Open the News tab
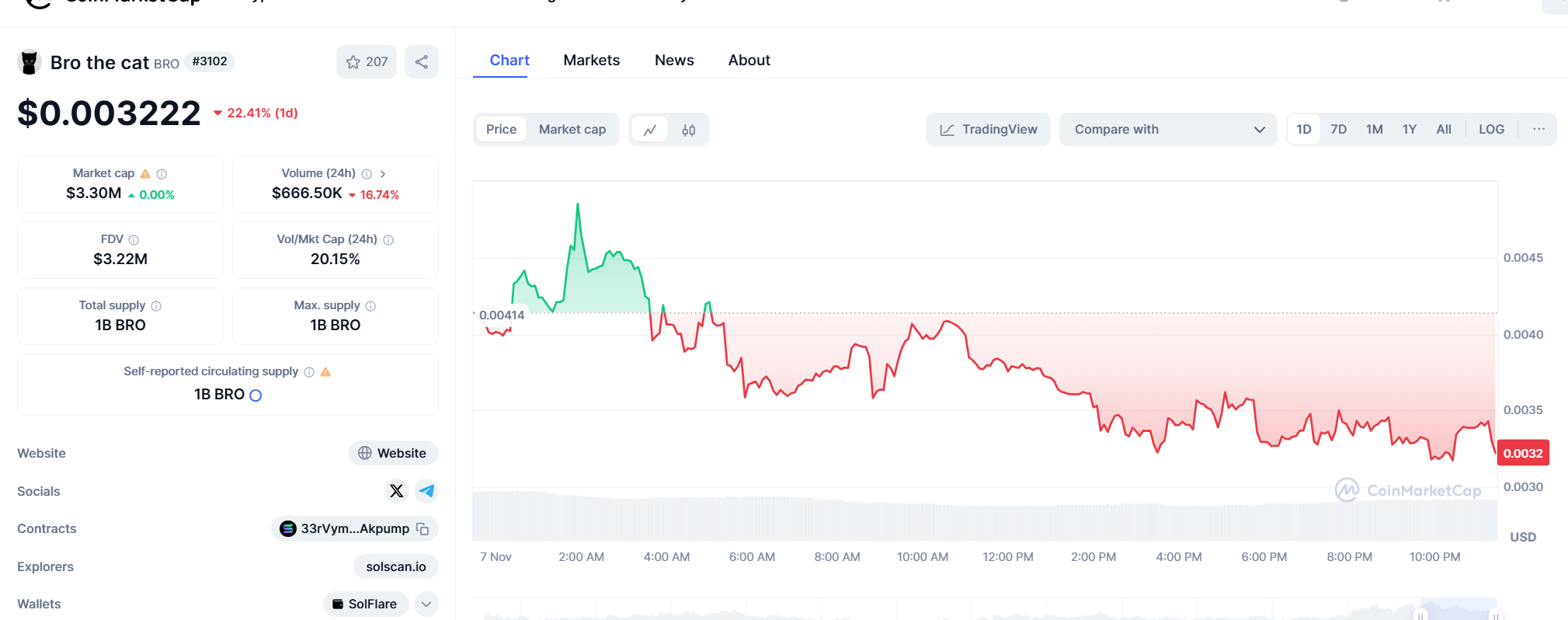This screenshot has height=620, width=1568. click(x=674, y=61)
